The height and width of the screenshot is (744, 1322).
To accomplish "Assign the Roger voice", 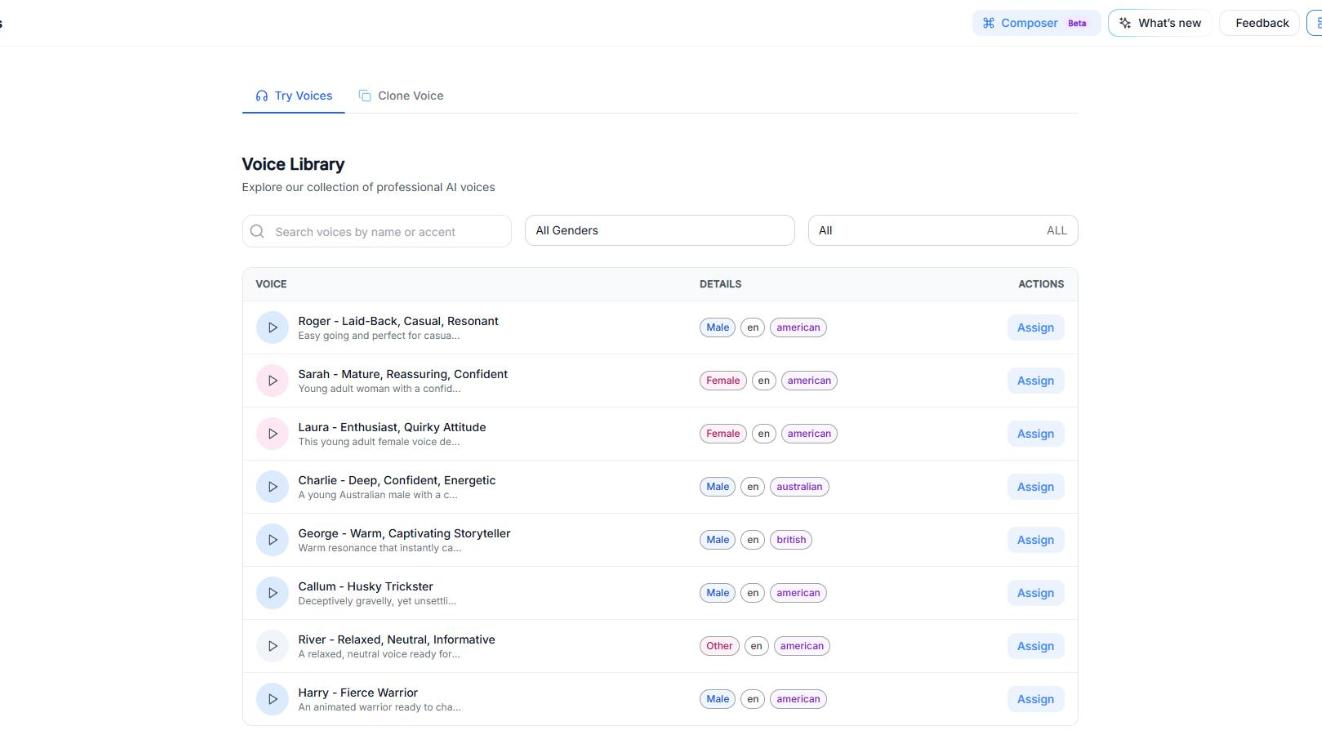I will tap(1035, 328).
